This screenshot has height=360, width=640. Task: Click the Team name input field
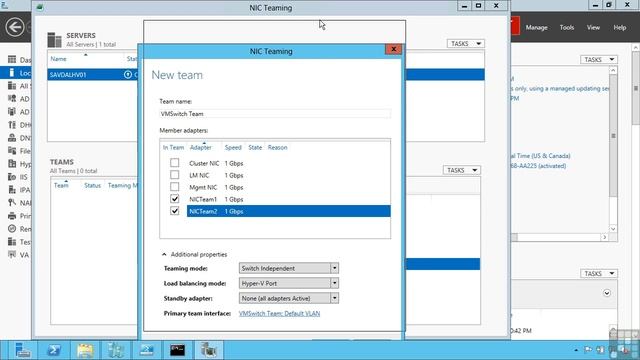pyautogui.click(x=275, y=113)
